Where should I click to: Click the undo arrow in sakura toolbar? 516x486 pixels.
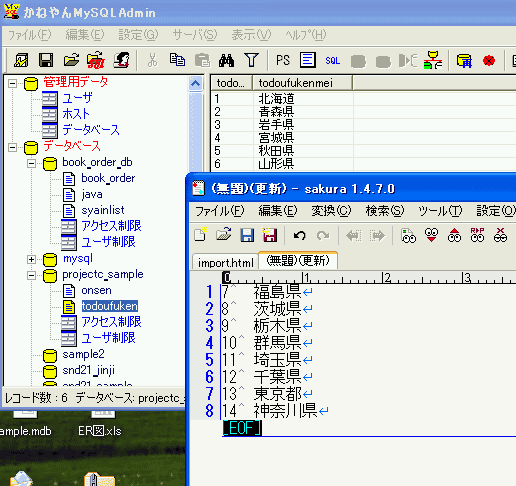[299, 236]
